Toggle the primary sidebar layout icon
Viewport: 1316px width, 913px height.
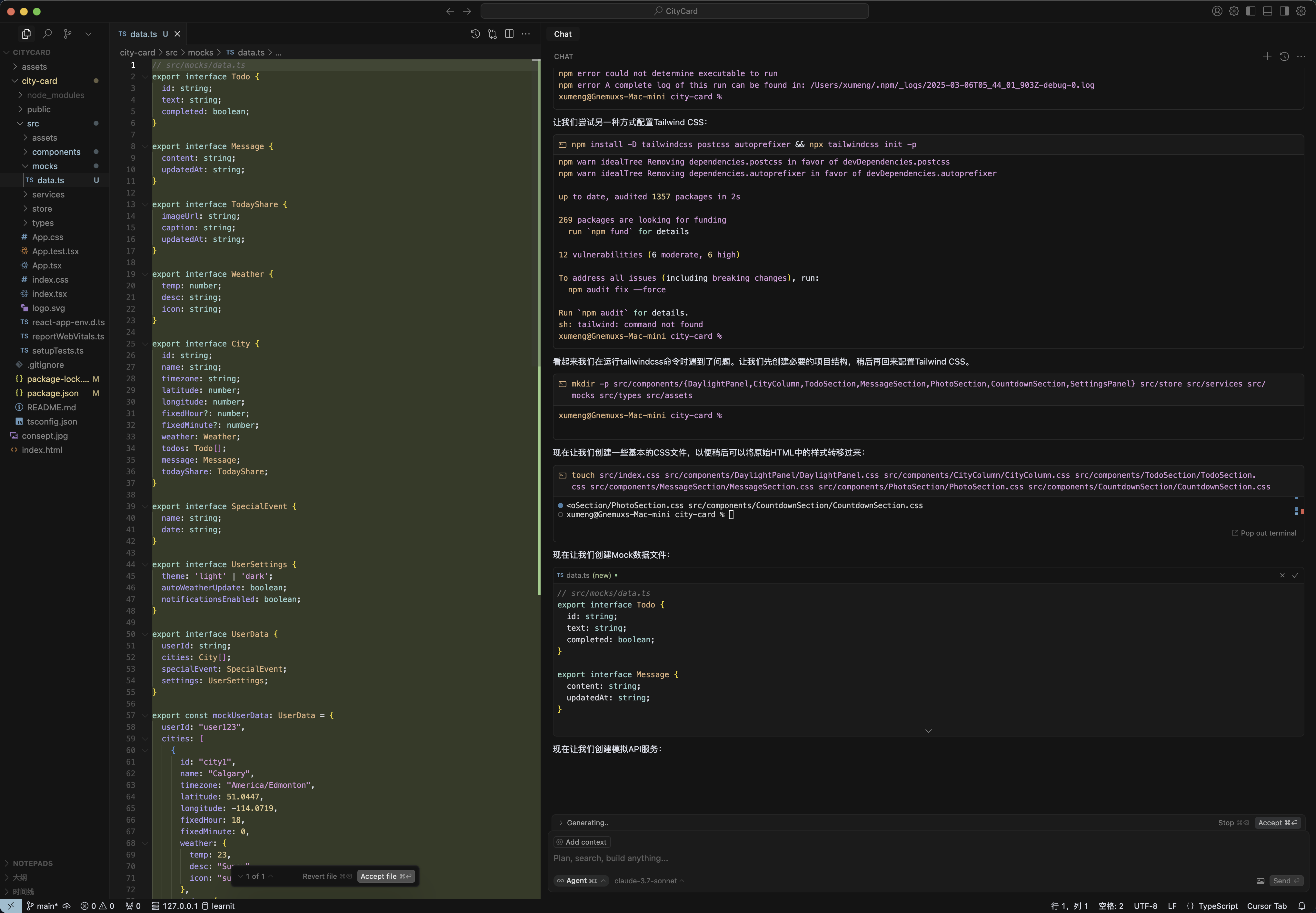[1251, 11]
